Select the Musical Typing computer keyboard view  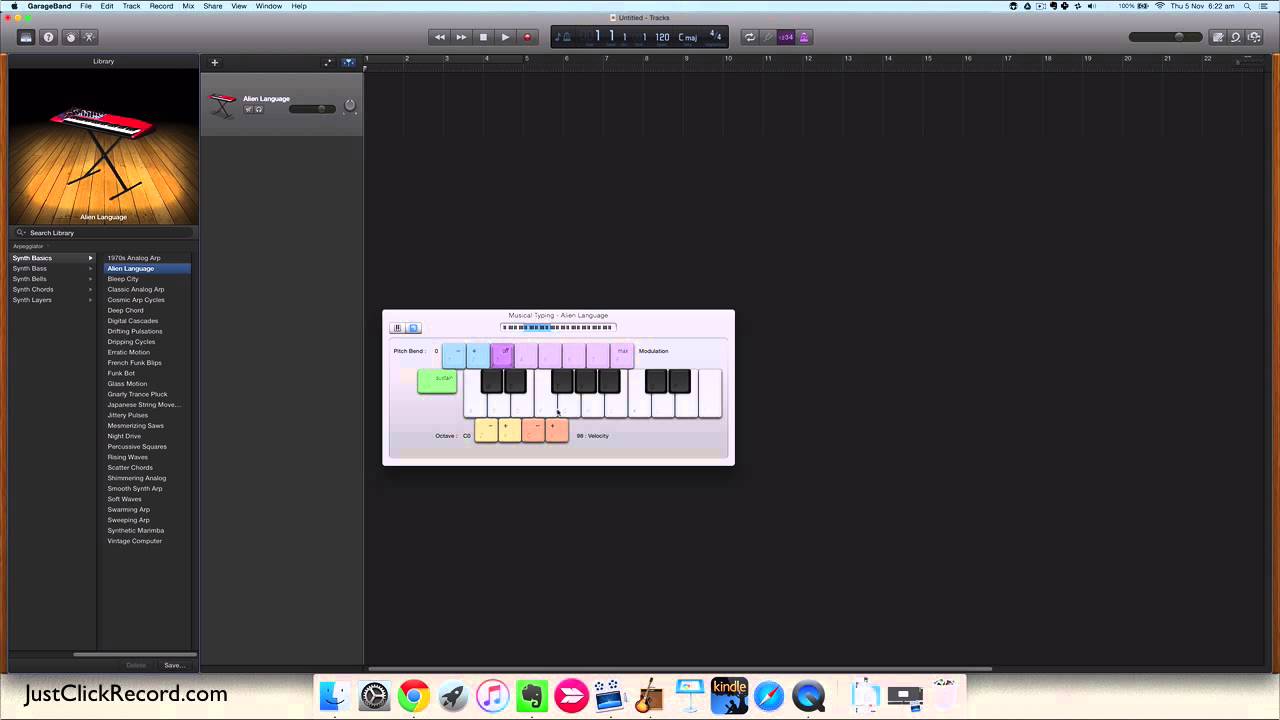413,328
